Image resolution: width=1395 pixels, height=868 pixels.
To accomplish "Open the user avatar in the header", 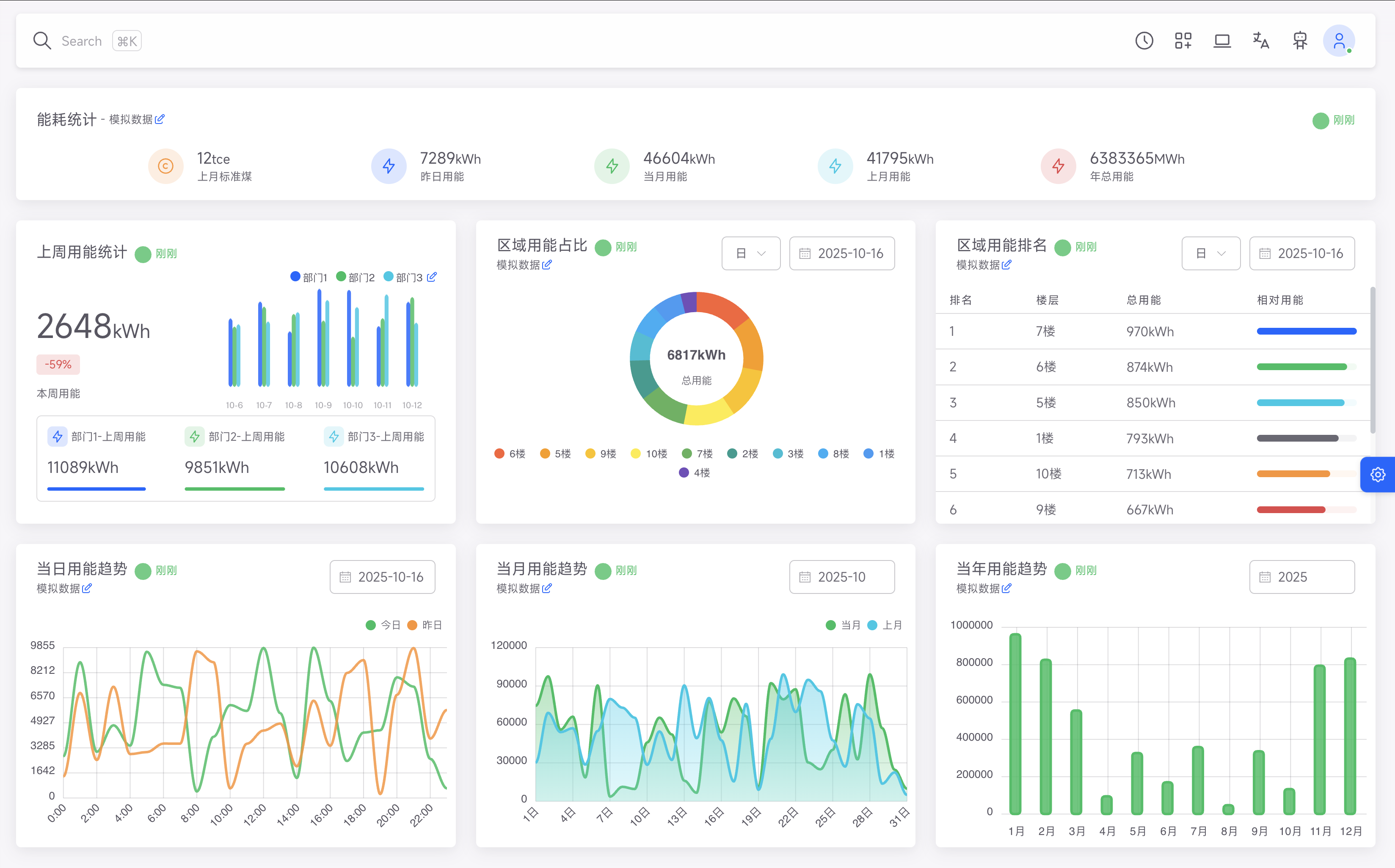I will click(x=1339, y=40).
